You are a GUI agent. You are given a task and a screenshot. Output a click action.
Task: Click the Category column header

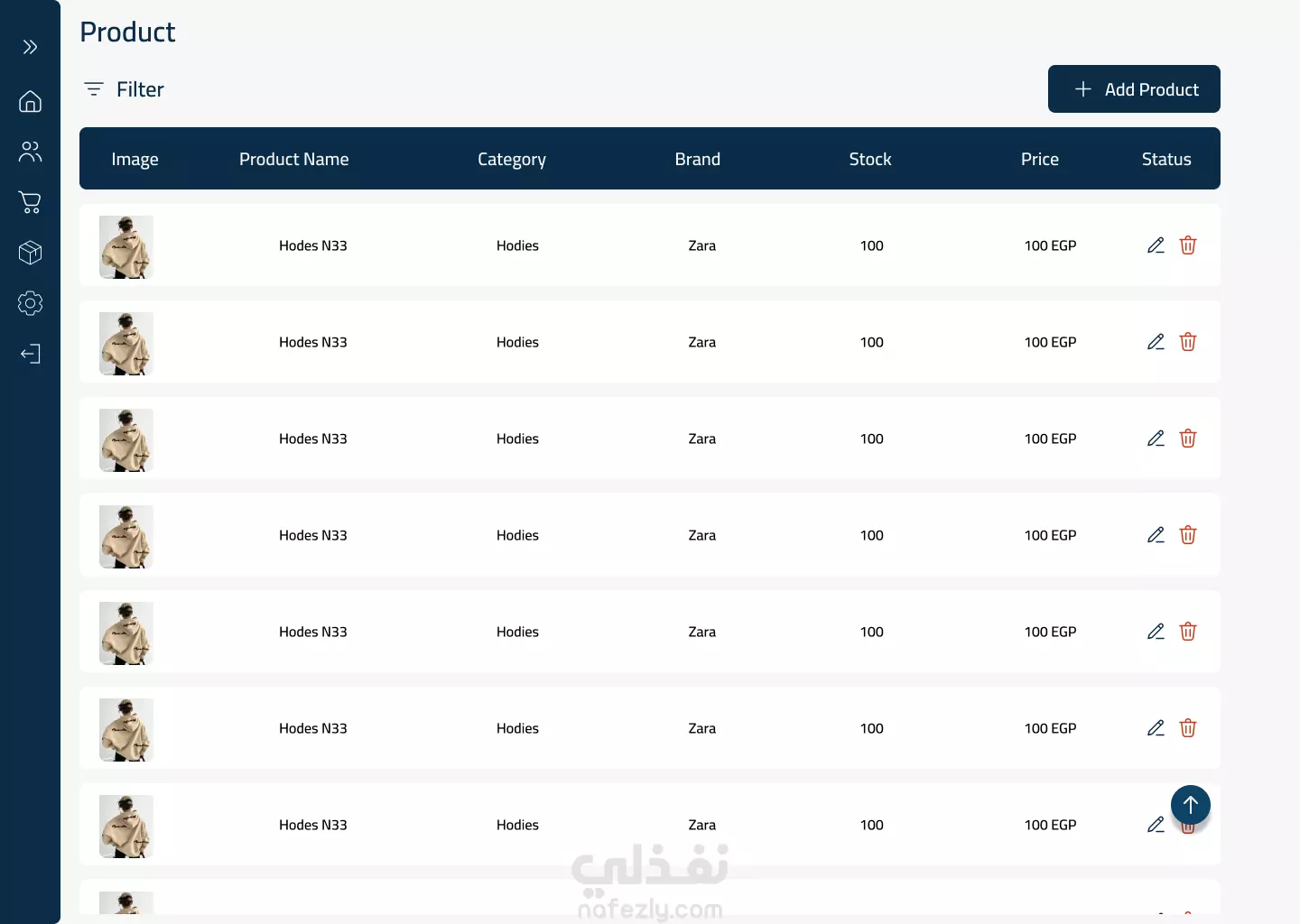tap(512, 160)
